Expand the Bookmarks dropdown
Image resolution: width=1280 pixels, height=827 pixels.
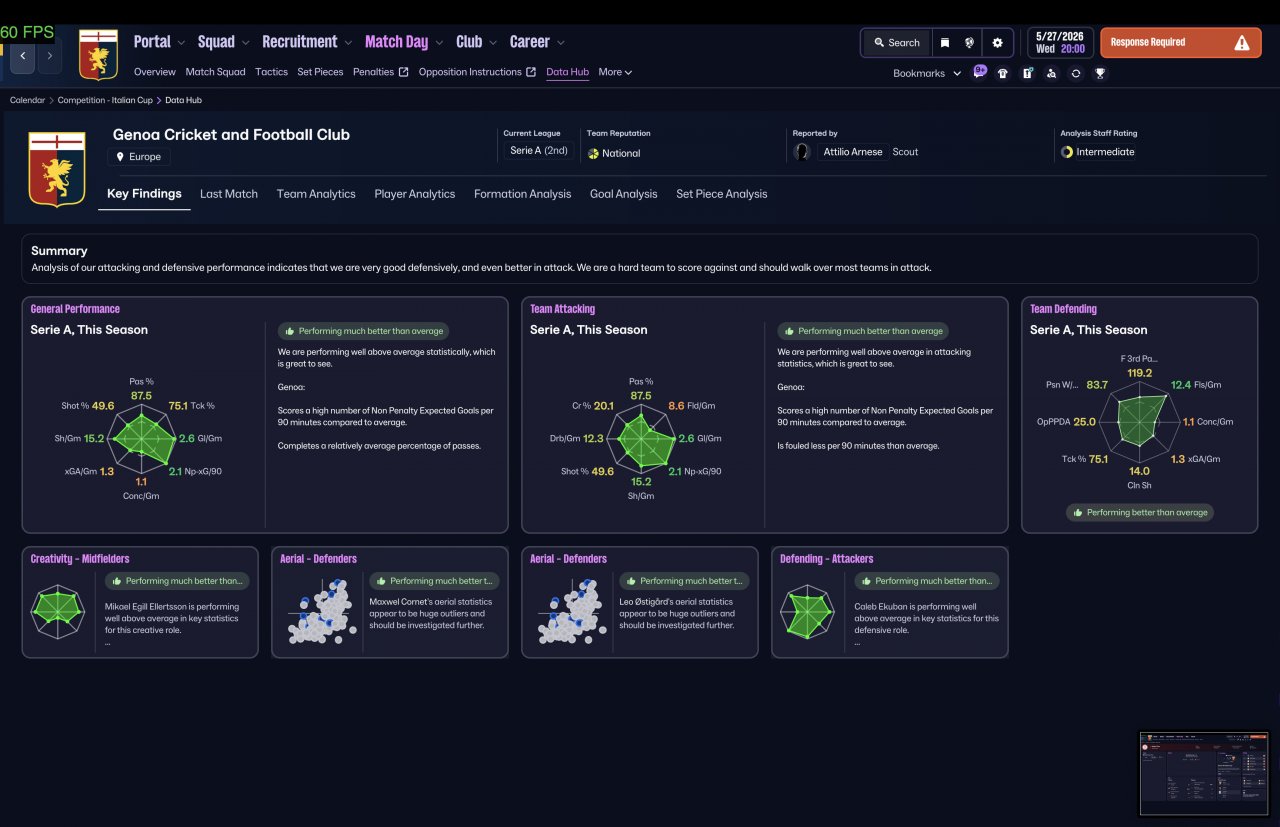927,73
